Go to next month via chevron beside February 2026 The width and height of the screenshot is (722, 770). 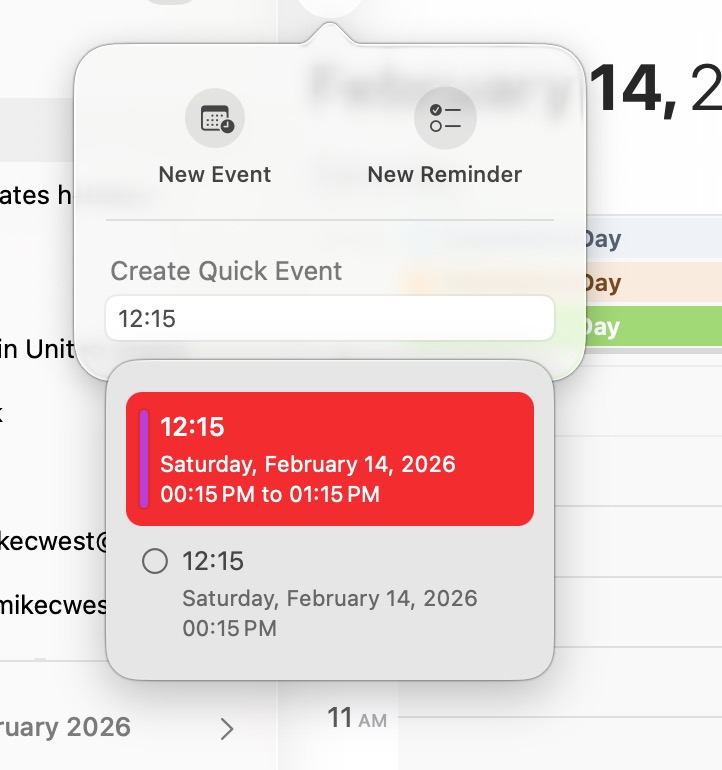226,729
